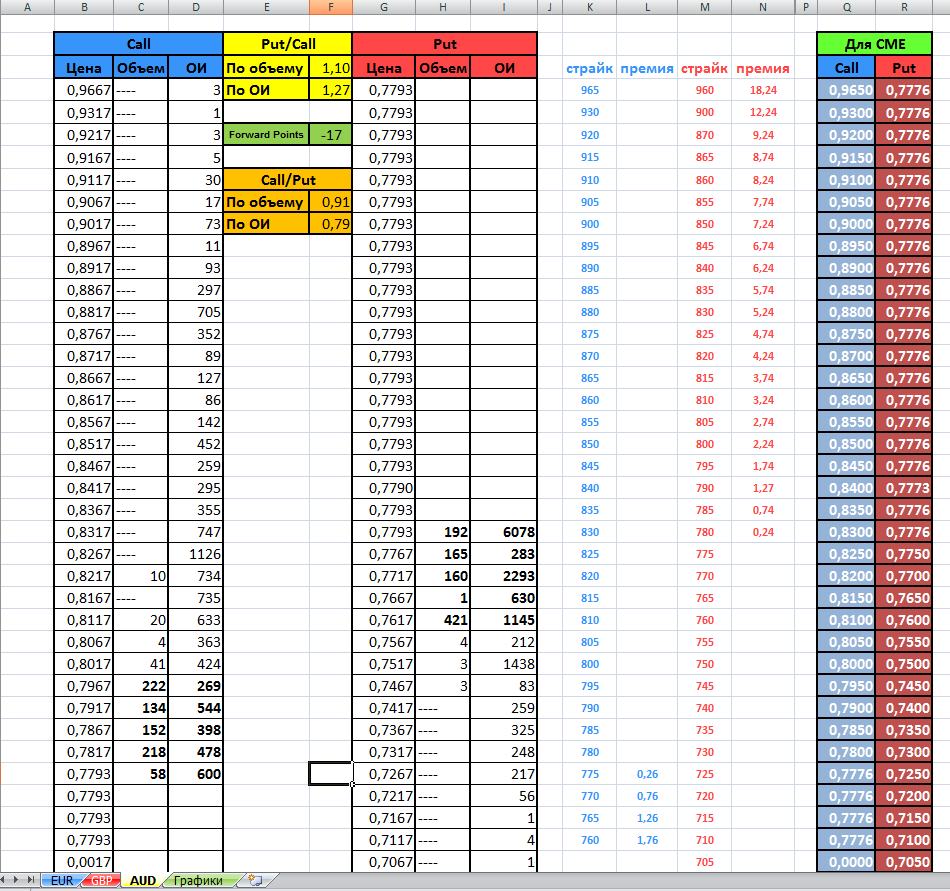Click CME Call cell 0,0000
The image size is (950, 891).
846,862
